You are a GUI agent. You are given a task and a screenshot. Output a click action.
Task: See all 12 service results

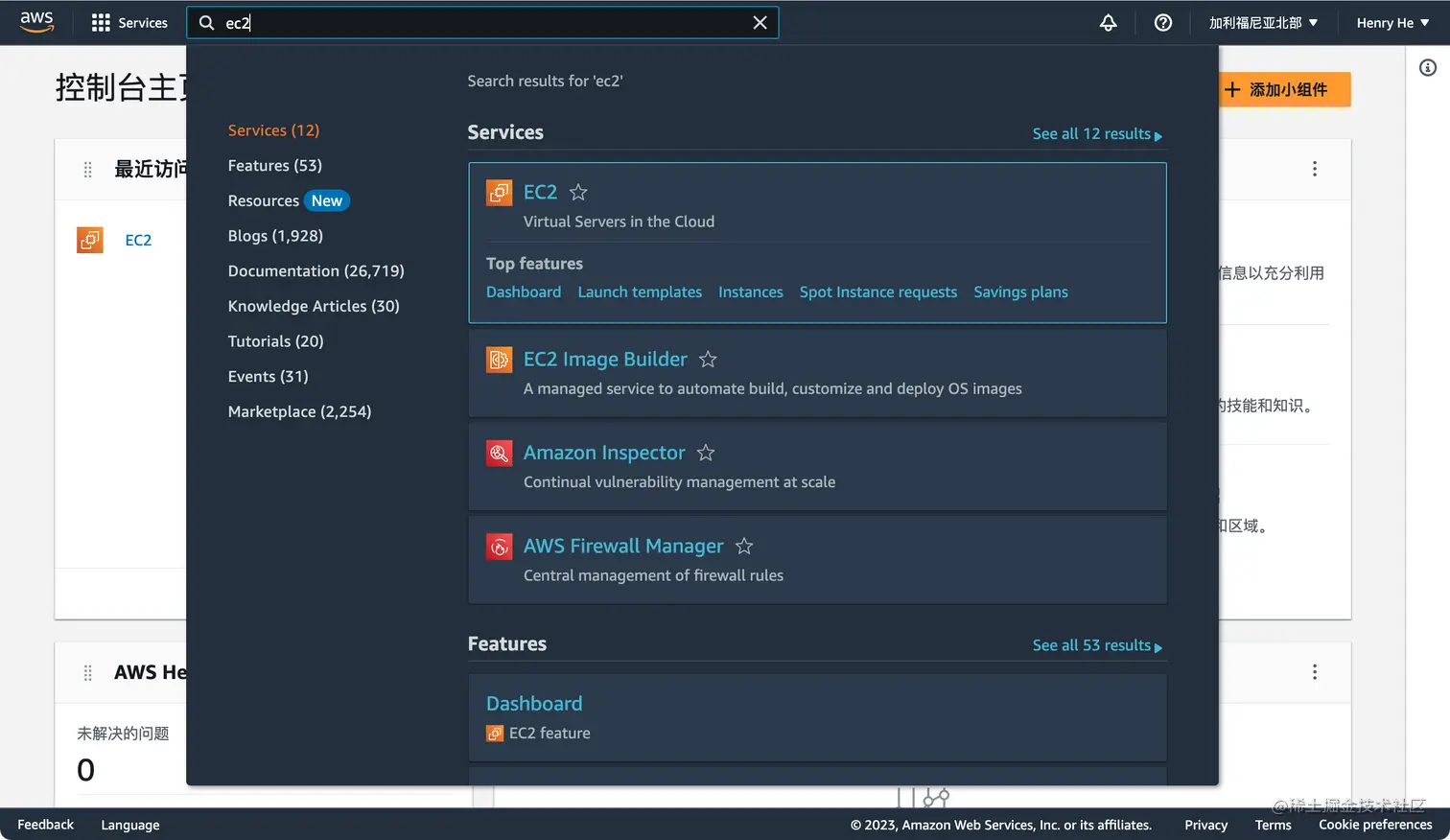(1097, 134)
